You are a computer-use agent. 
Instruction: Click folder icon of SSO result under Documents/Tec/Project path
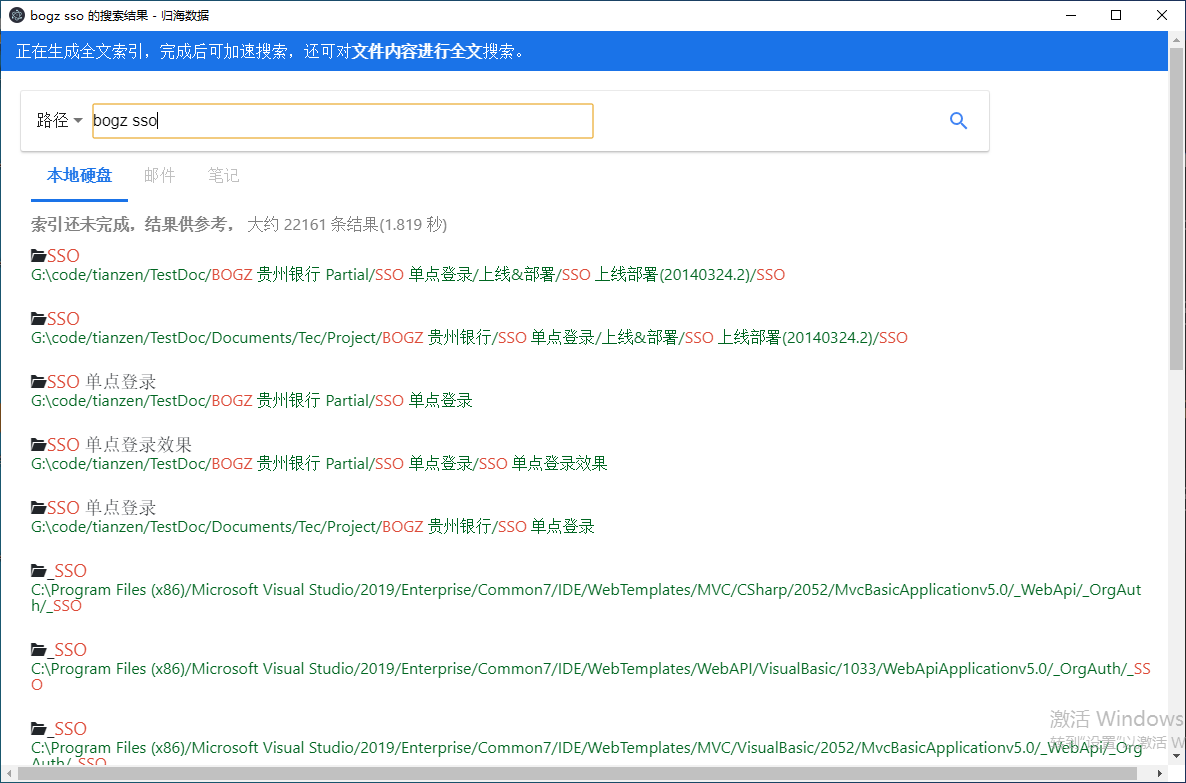point(39,319)
